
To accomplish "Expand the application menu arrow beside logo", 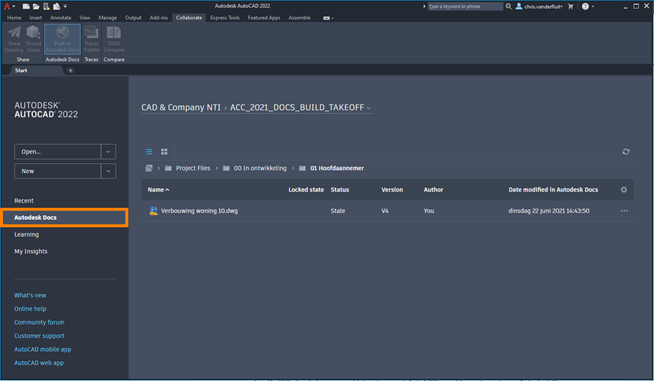I will pyautogui.click(x=14, y=6).
